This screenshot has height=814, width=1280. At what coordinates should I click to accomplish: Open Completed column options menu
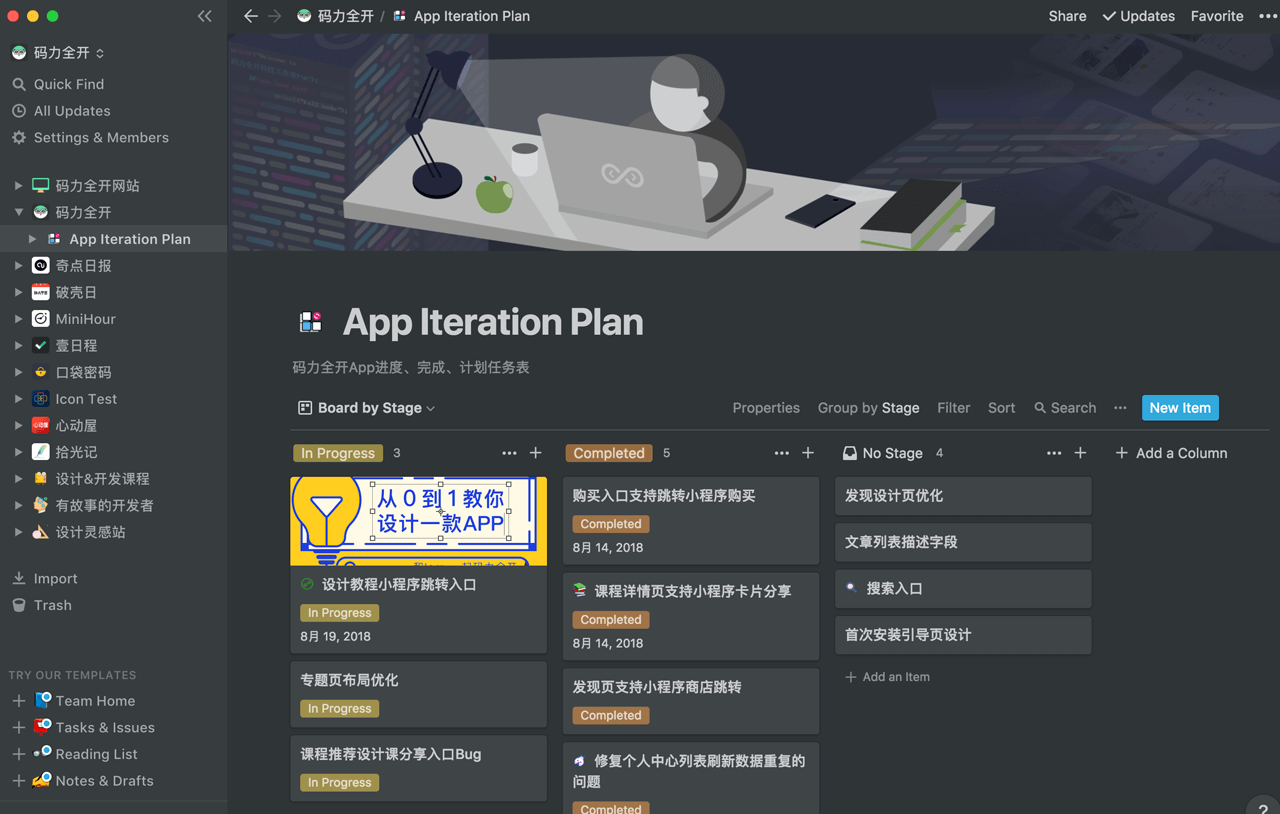(x=781, y=453)
